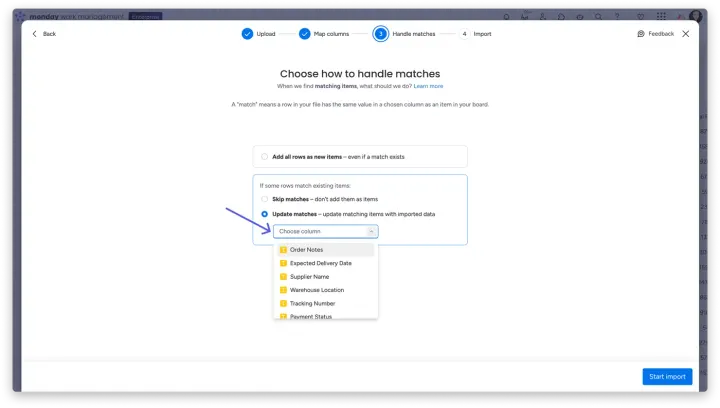Click the Map columns step checkmark

304,34
